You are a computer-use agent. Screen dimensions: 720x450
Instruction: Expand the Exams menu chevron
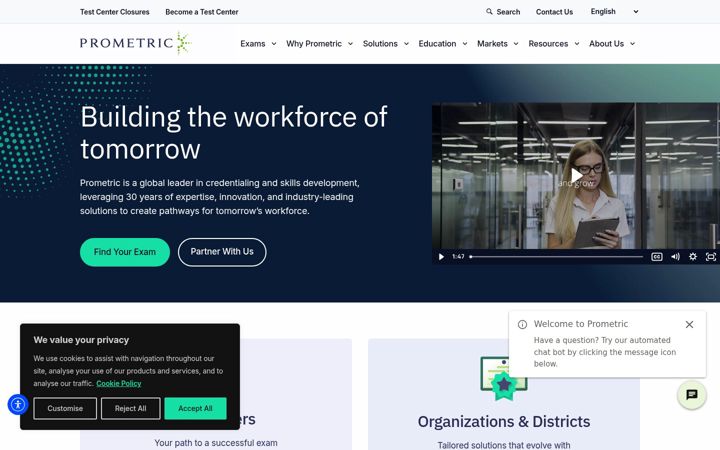coord(274,44)
